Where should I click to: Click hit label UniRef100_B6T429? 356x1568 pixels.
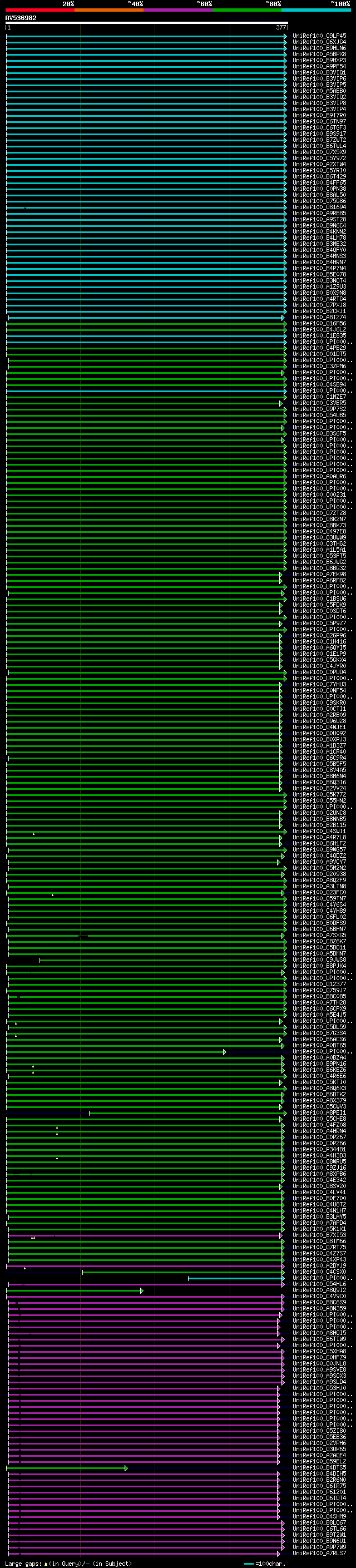pyautogui.click(x=319, y=176)
